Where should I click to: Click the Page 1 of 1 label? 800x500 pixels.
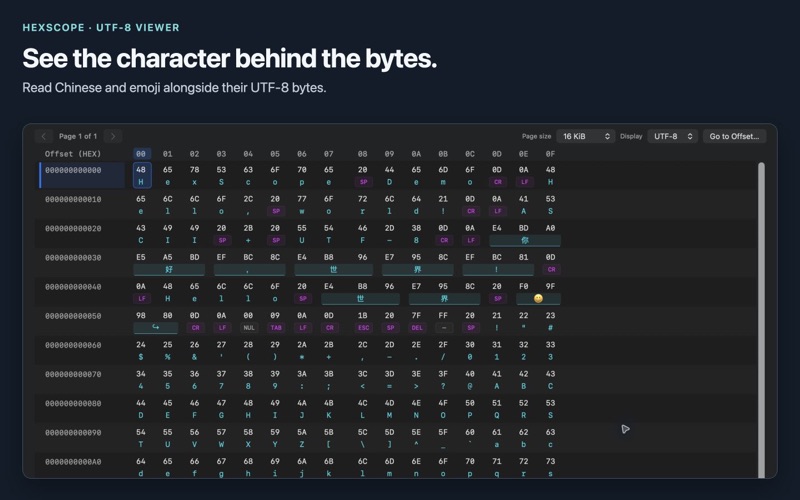(x=78, y=136)
